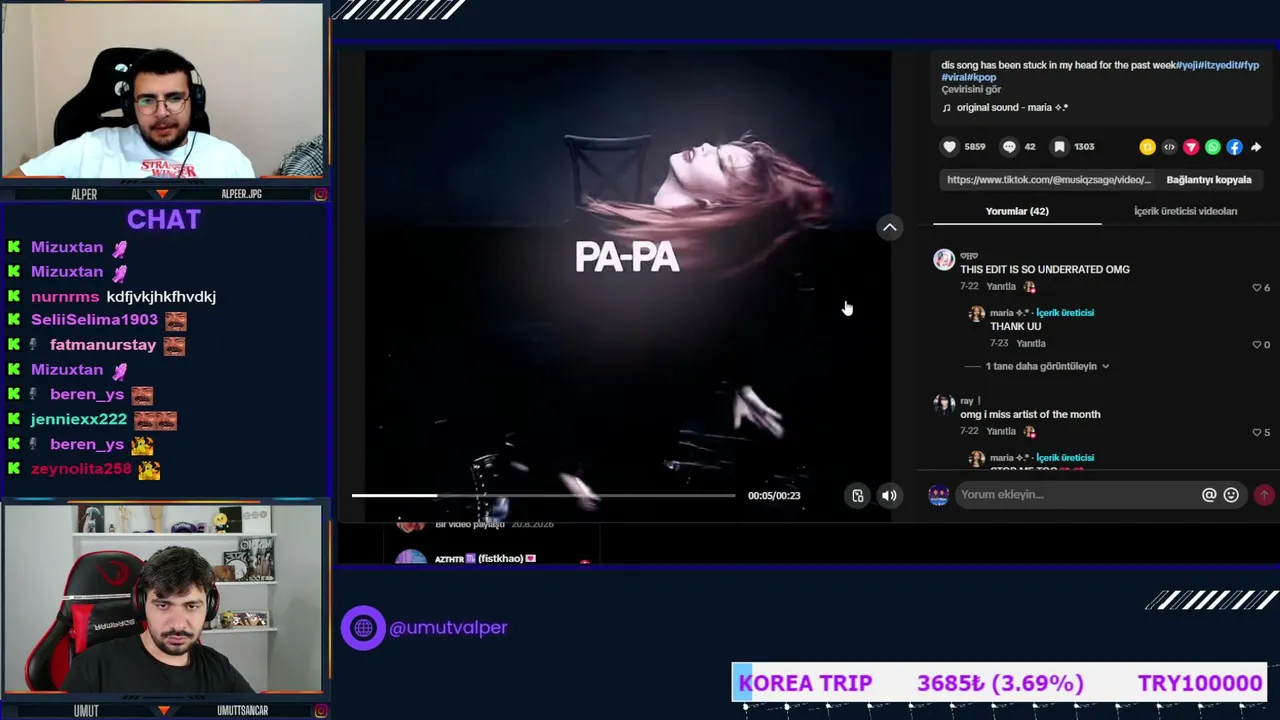Click Yanıtla under 'THANK UU' reply

1031,344
